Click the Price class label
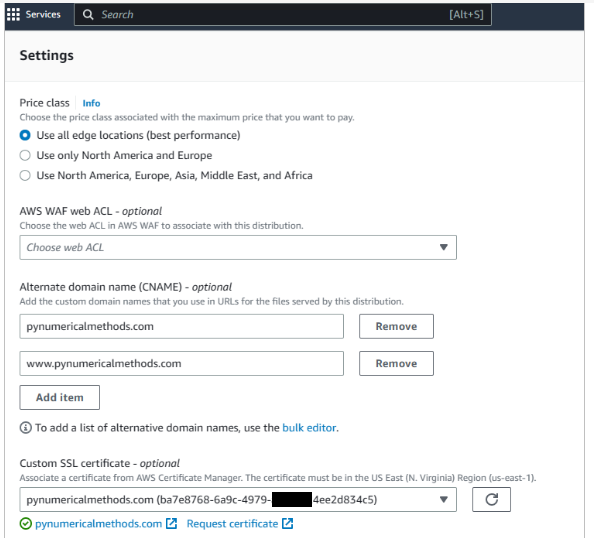Viewport: 594px width, 538px height. 44,103
